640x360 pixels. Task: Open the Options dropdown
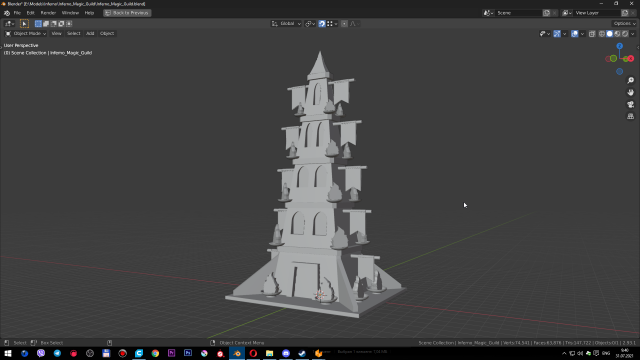tap(624, 24)
